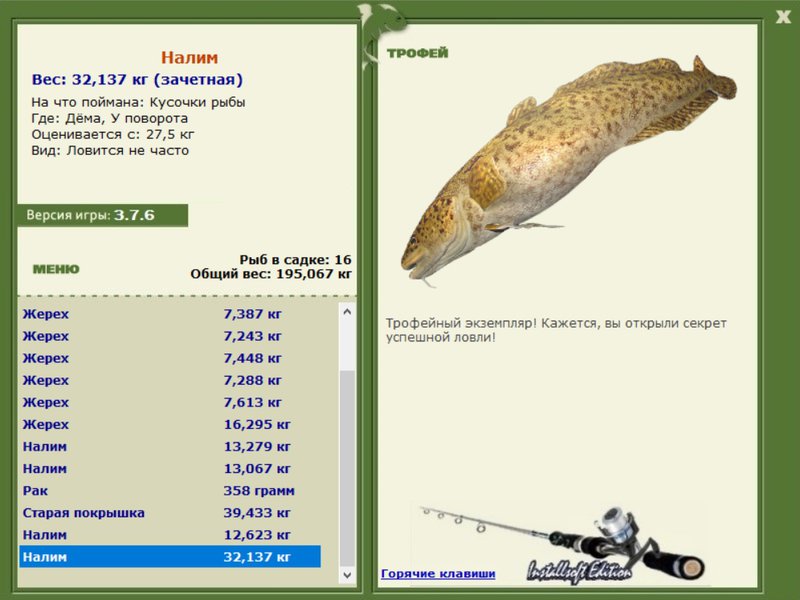
Task: Open the МЕНЮ button
Action: click(56, 269)
